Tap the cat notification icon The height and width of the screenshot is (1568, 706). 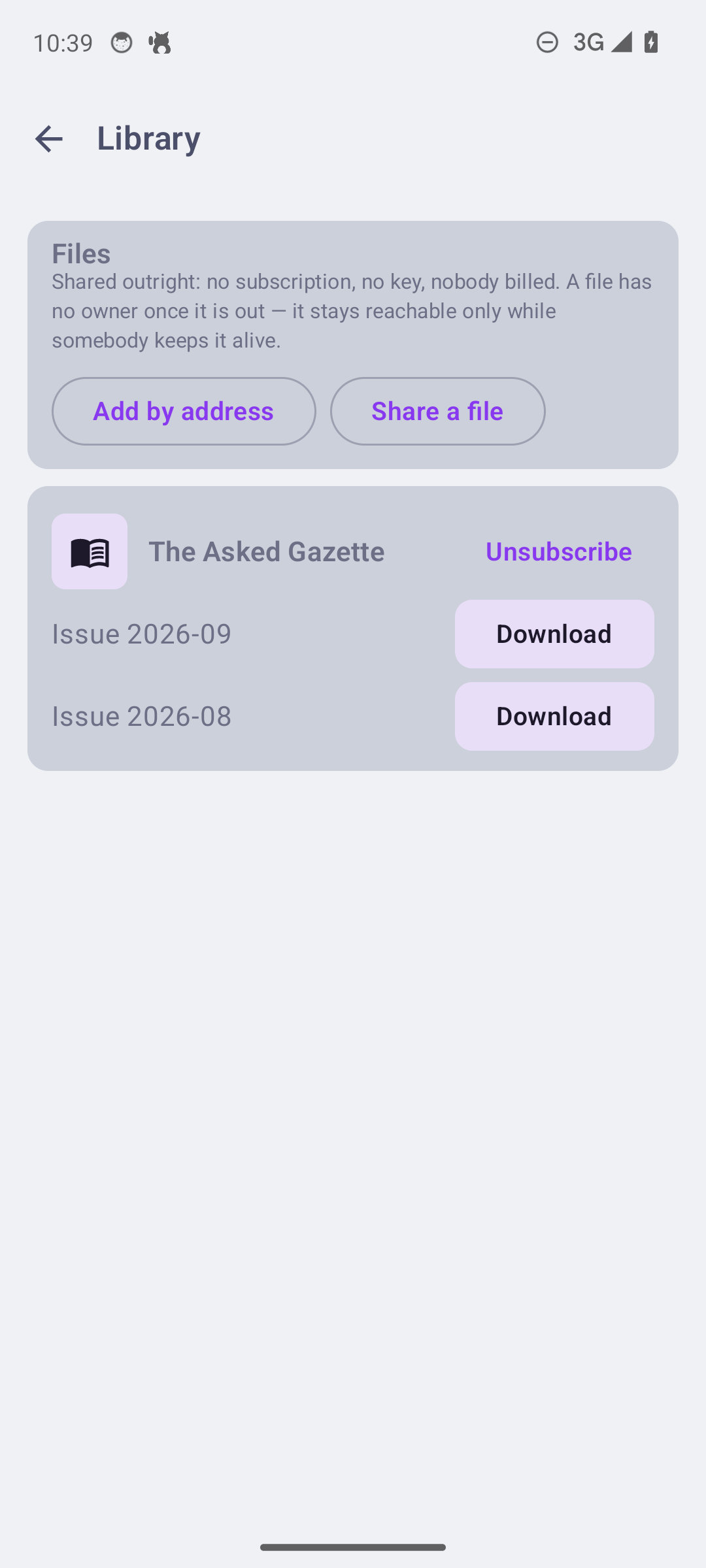(x=160, y=42)
